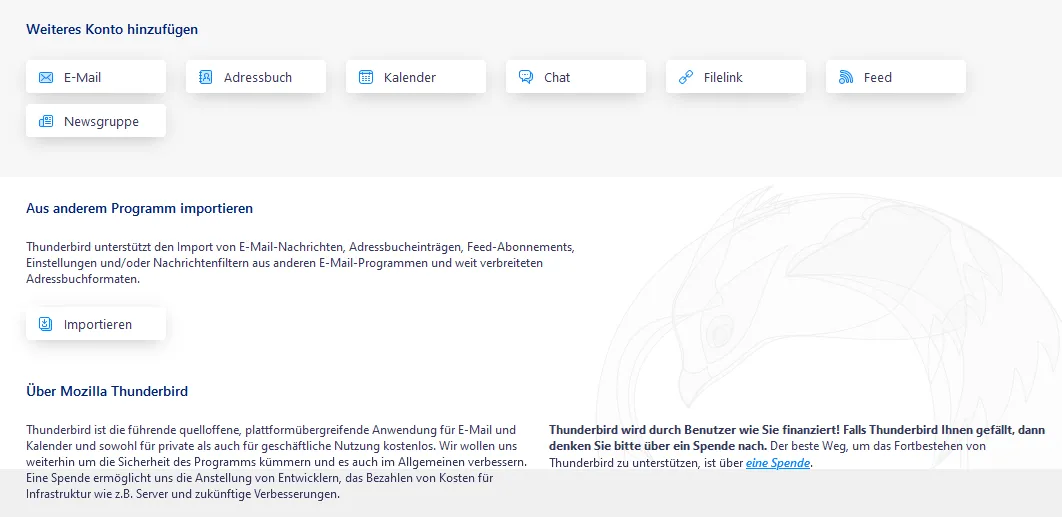1062x517 pixels.
Task: Click the import icon beside Importieren
Action: click(45, 324)
